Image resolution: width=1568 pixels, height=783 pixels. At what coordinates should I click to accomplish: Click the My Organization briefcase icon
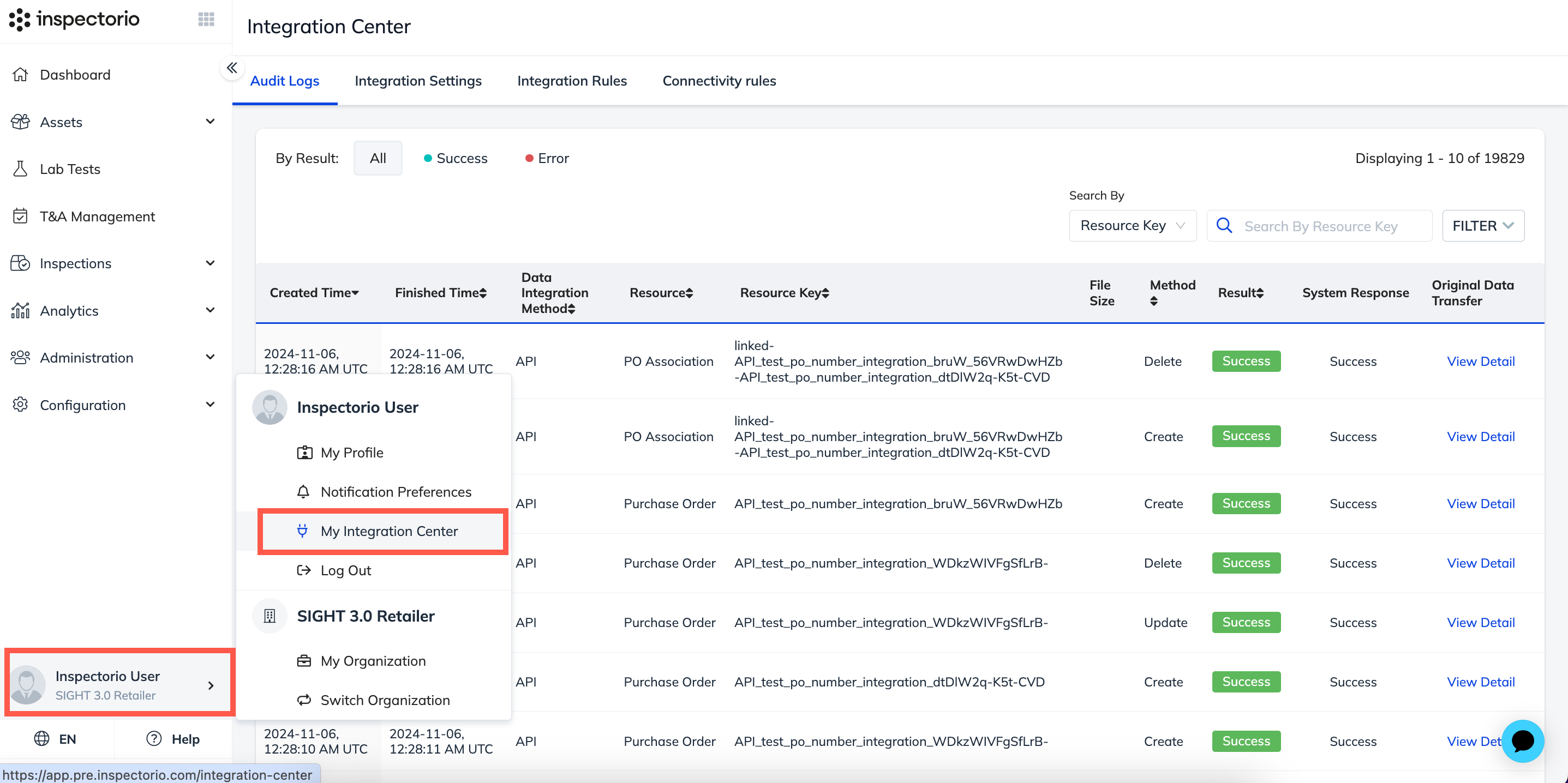pos(304,661)
